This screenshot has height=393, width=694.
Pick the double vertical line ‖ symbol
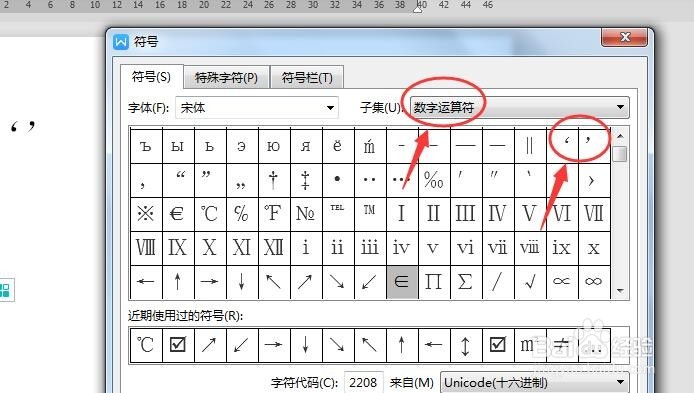pos(529,146)
